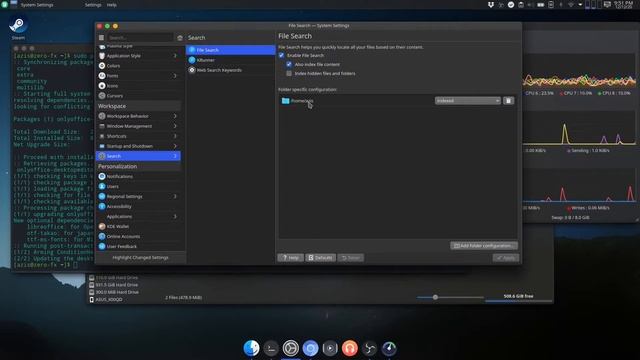Click the Colors settings icon

(102, 66)
